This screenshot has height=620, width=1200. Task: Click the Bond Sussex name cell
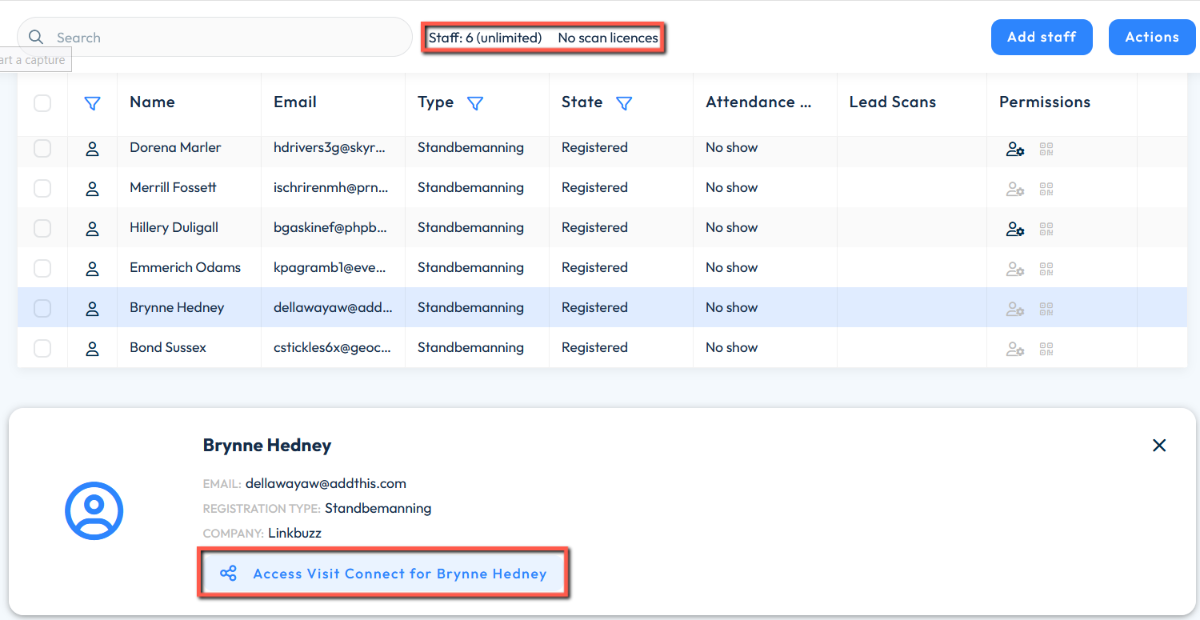pos(168,348)
